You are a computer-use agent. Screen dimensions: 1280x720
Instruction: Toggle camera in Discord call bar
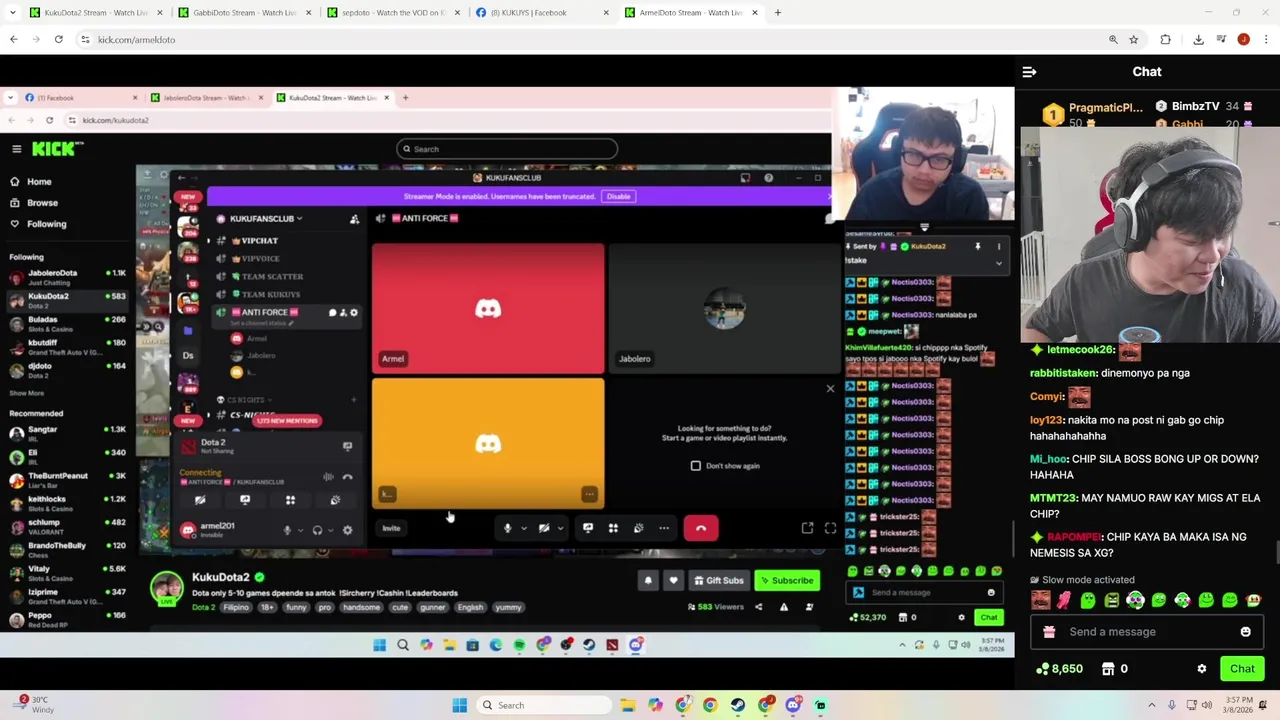[x=544, y=528]
